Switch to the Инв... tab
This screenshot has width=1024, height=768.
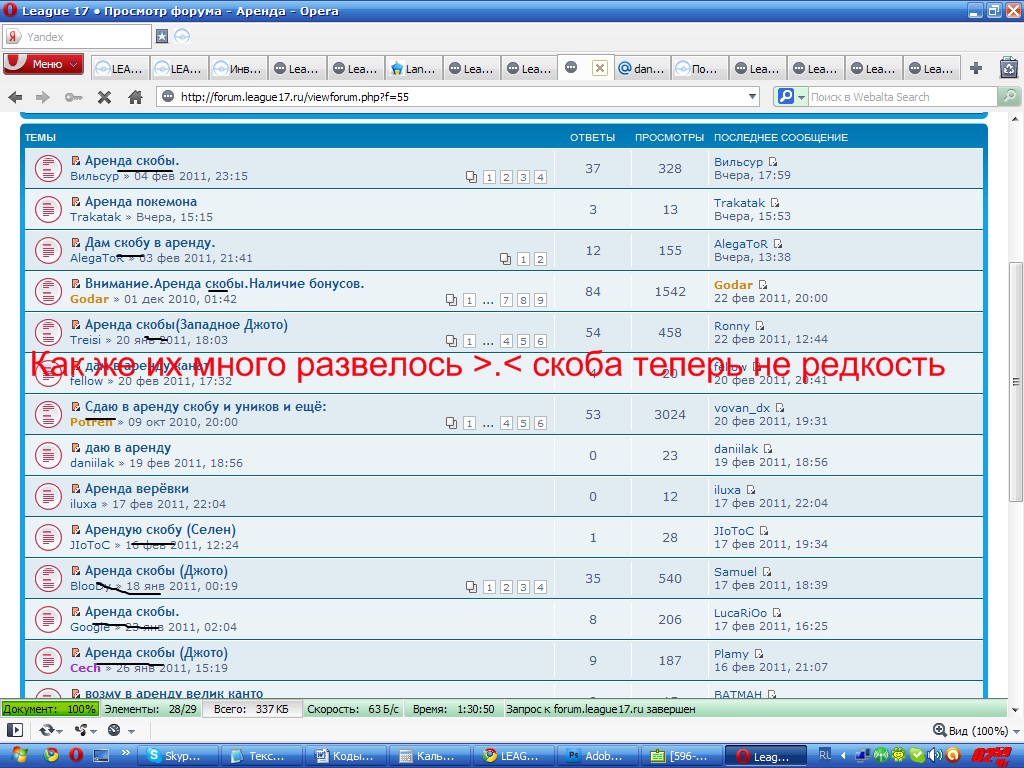point(237,69)
